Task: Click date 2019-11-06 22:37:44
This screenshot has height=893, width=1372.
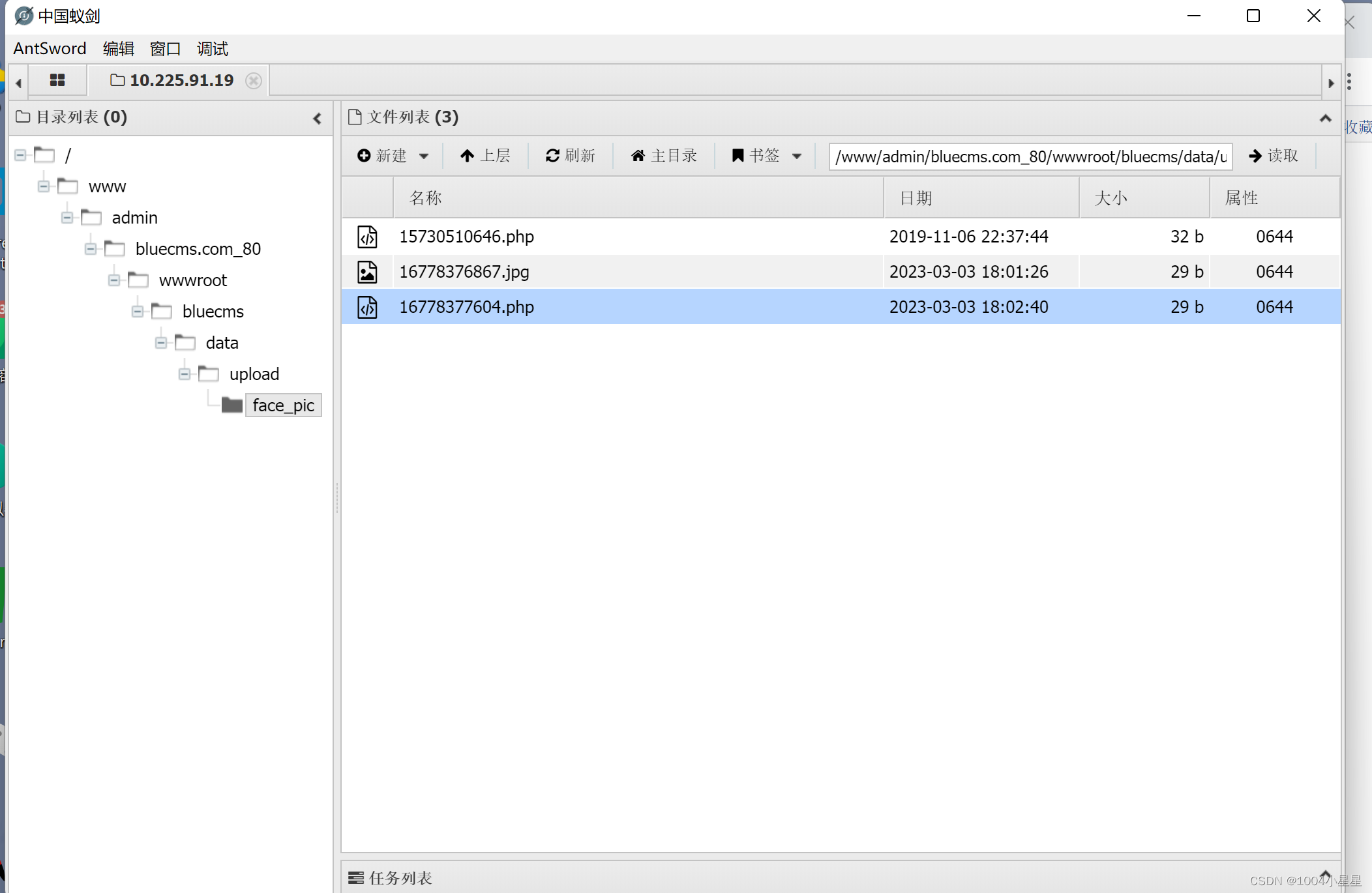Action: point(968,237)
